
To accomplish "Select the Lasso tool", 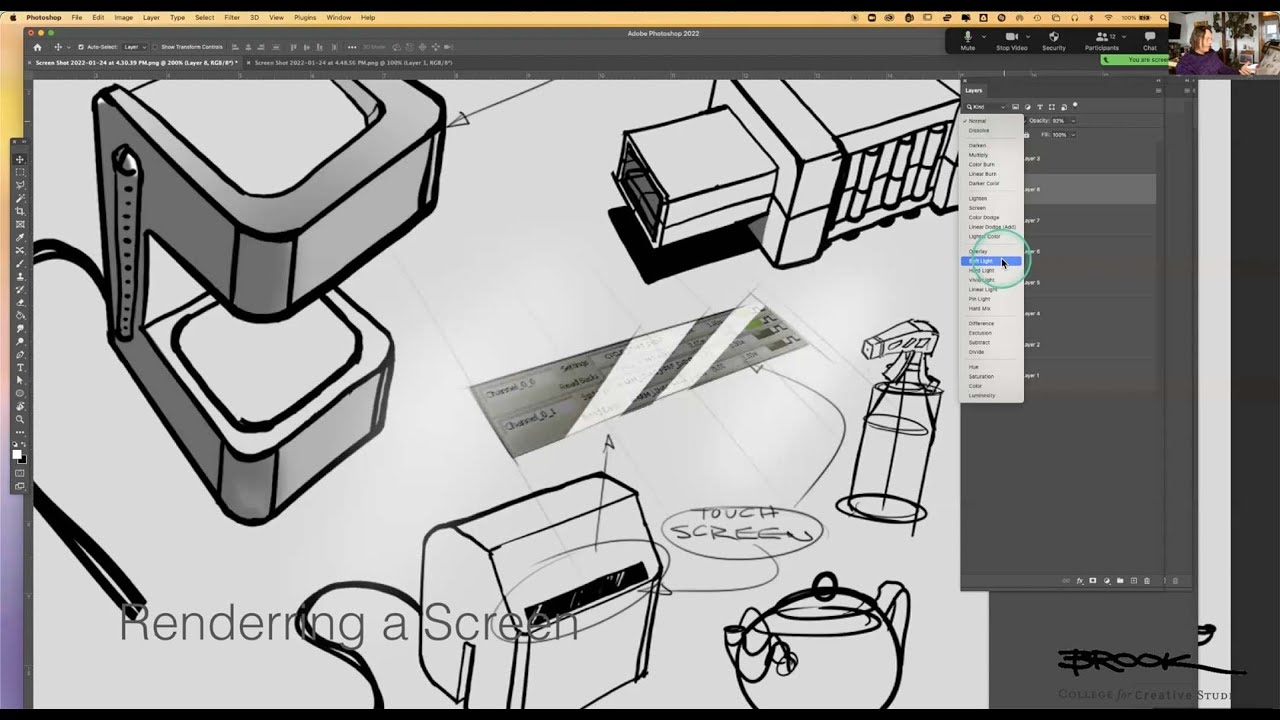I will point(20,185).
